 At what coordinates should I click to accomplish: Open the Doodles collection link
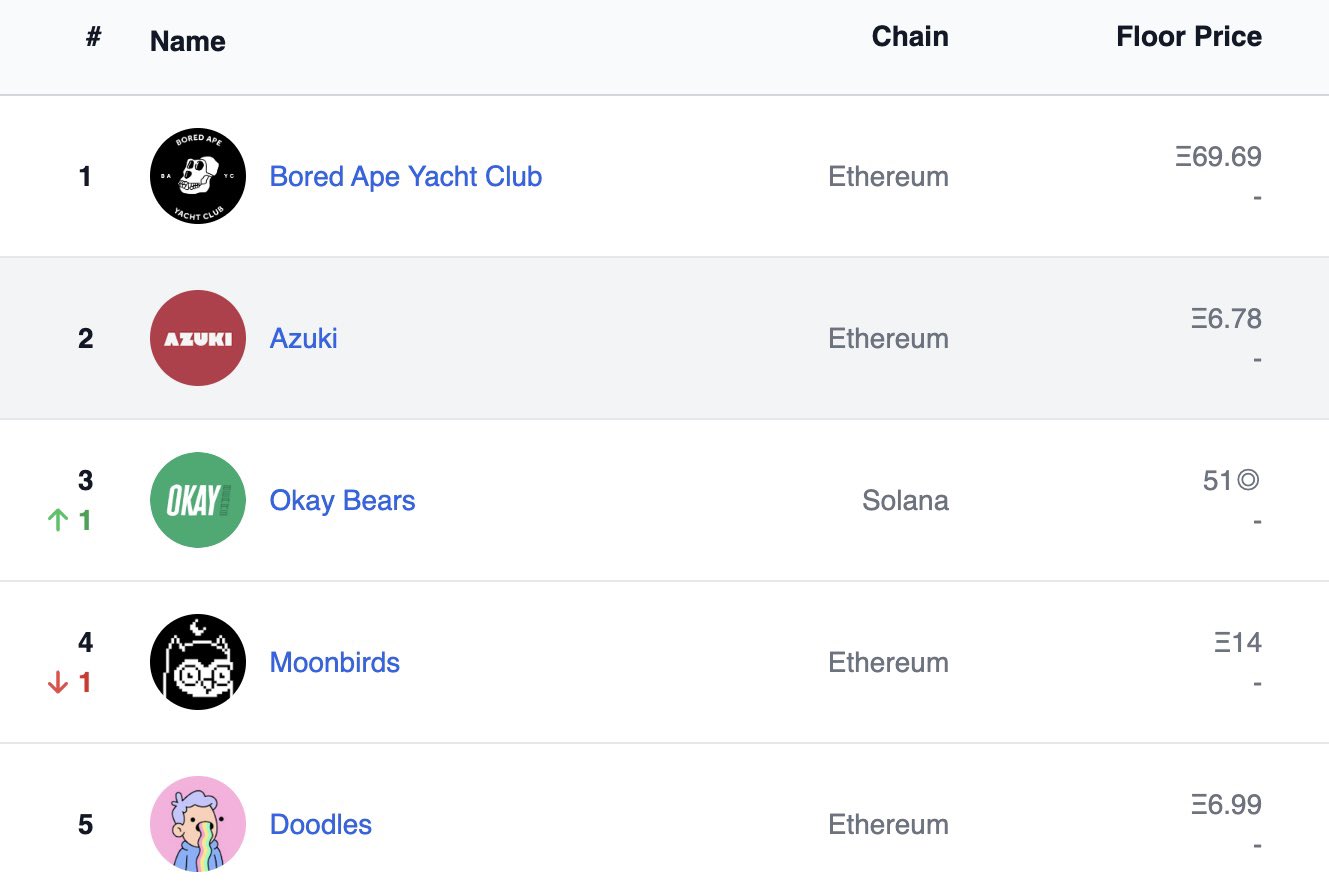(x=321, y=824)
